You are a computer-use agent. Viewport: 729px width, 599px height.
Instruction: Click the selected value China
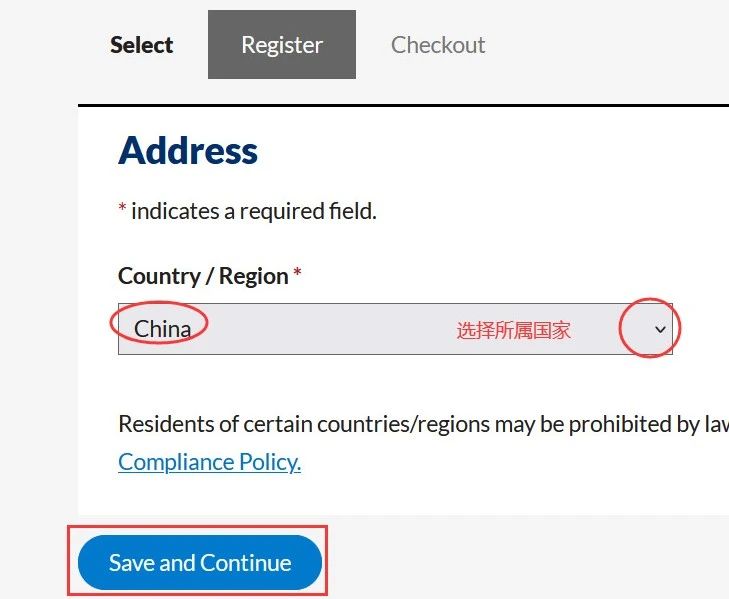(x=162, y=329)
